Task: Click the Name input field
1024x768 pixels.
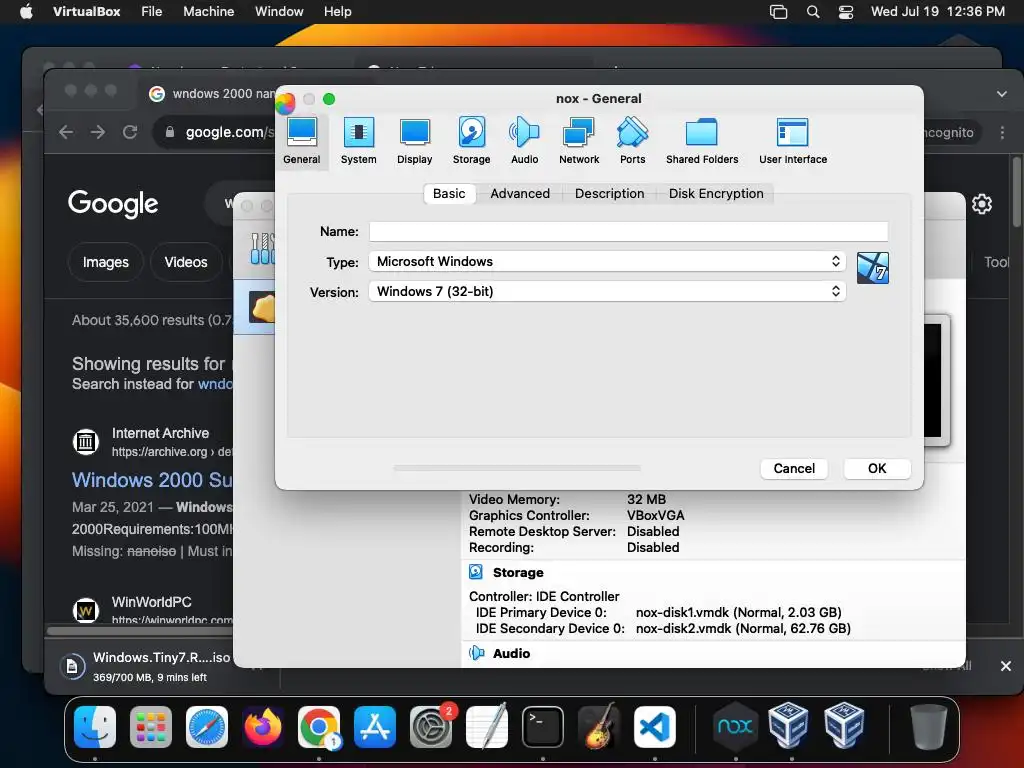Action: (x=628, y=231)
